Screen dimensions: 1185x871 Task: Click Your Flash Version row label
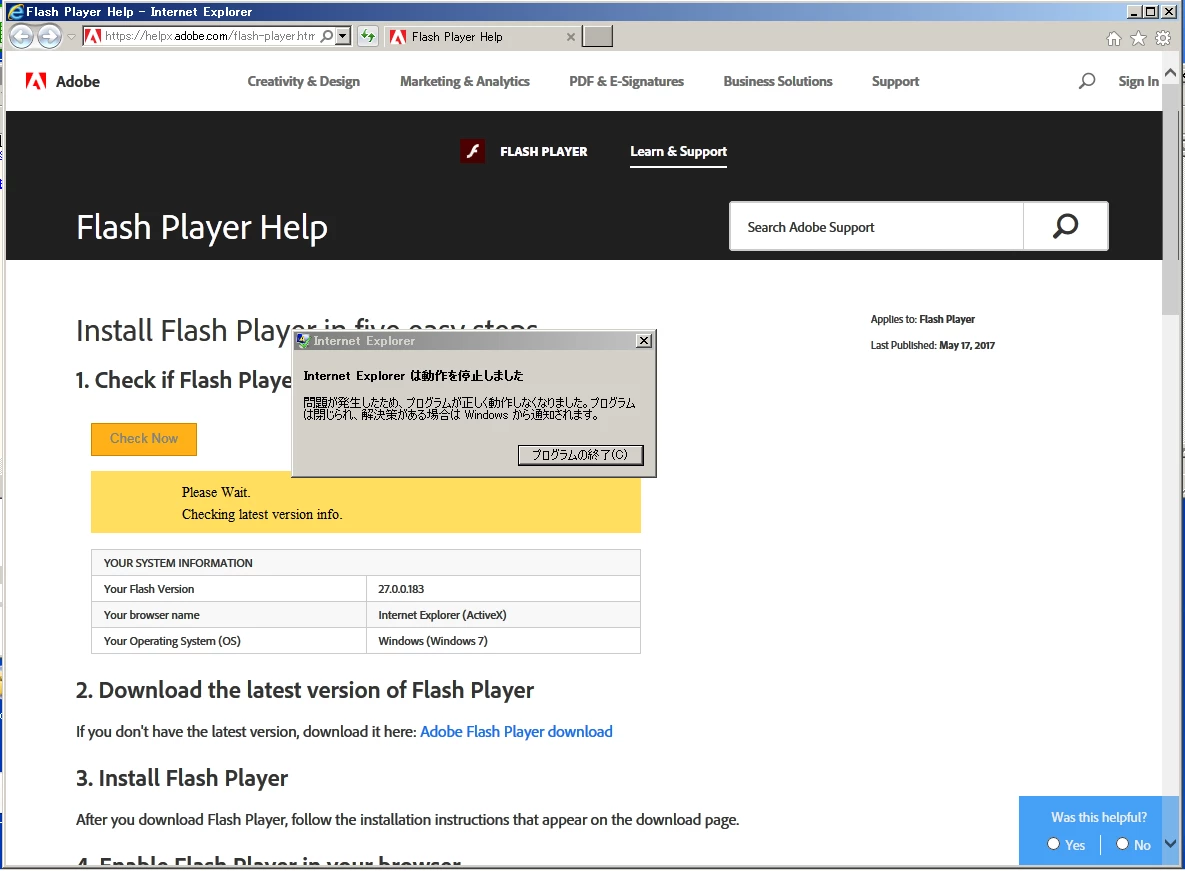click(149, 589)
